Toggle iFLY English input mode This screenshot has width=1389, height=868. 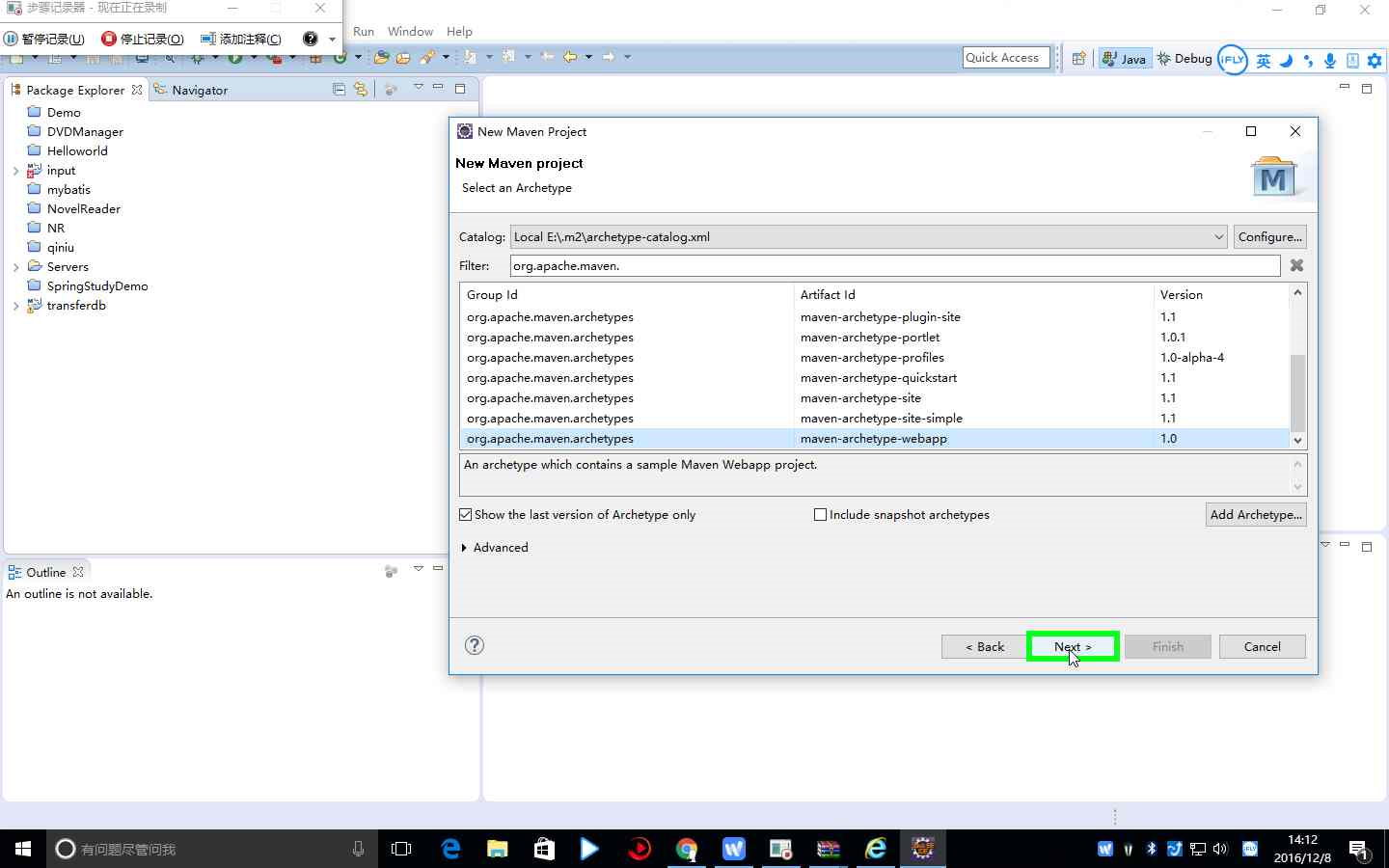pos(1263,61)
